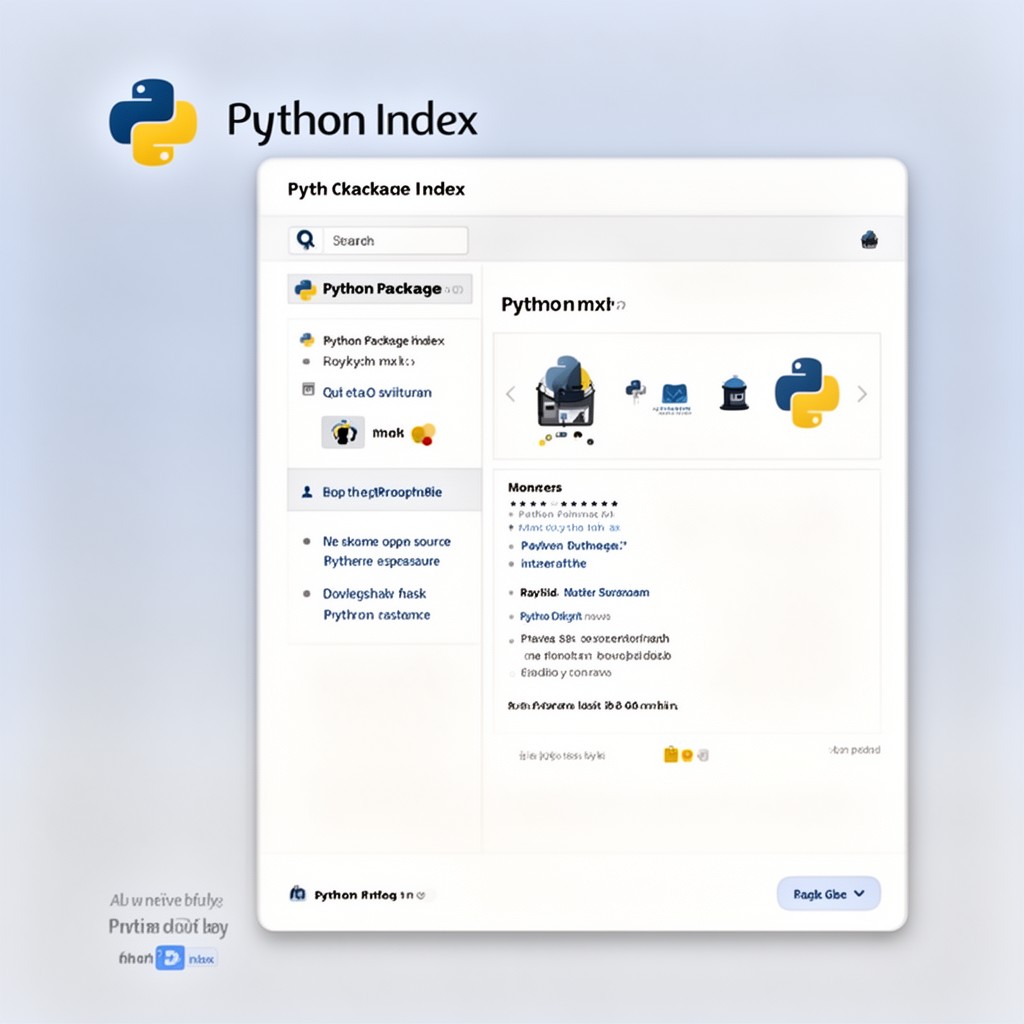Click the yellow bag icon below content
This screenshot has width=1024, height=1024.
tap(670, 754)
